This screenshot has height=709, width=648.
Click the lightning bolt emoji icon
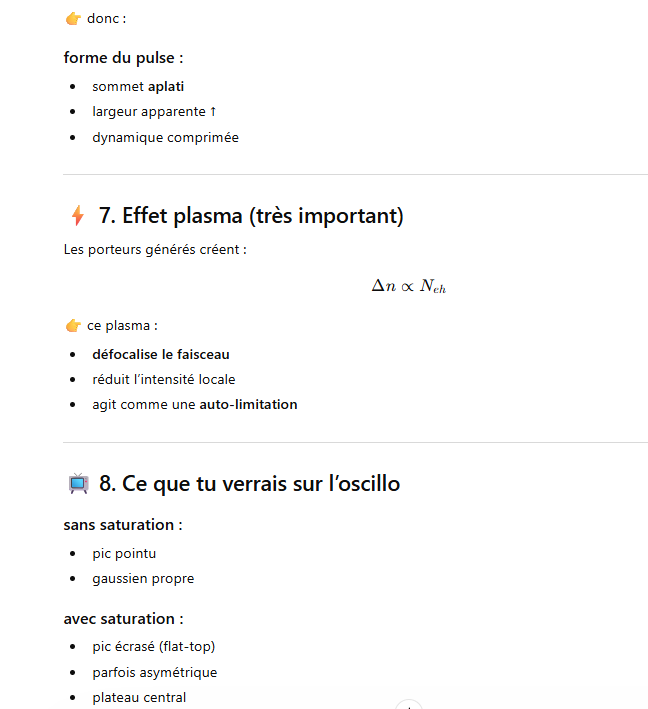click(x=78, y=216)
